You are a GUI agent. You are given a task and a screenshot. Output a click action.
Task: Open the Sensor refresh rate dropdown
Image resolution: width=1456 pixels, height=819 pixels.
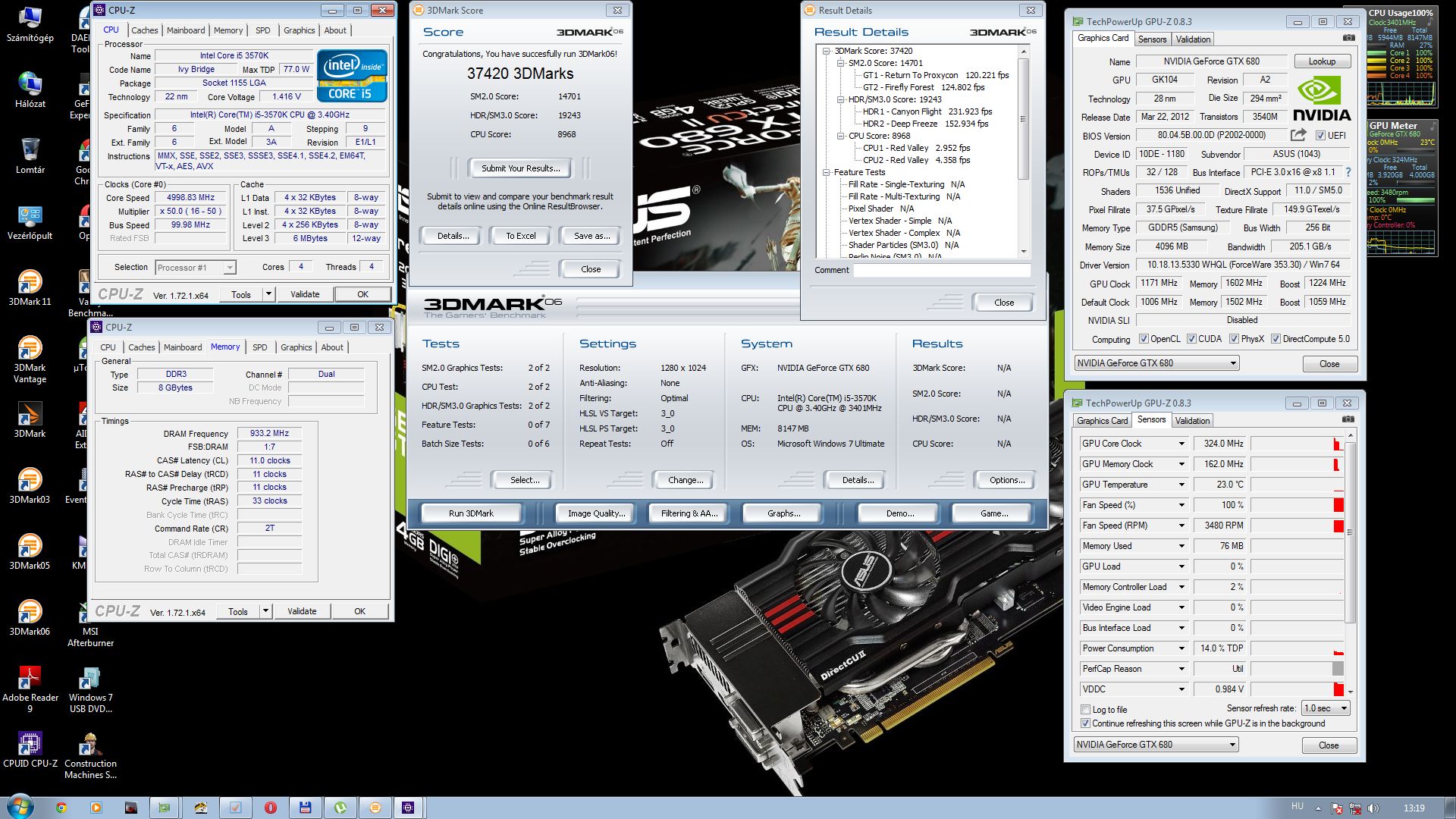pyautogui.click(x=1326, y=708)
